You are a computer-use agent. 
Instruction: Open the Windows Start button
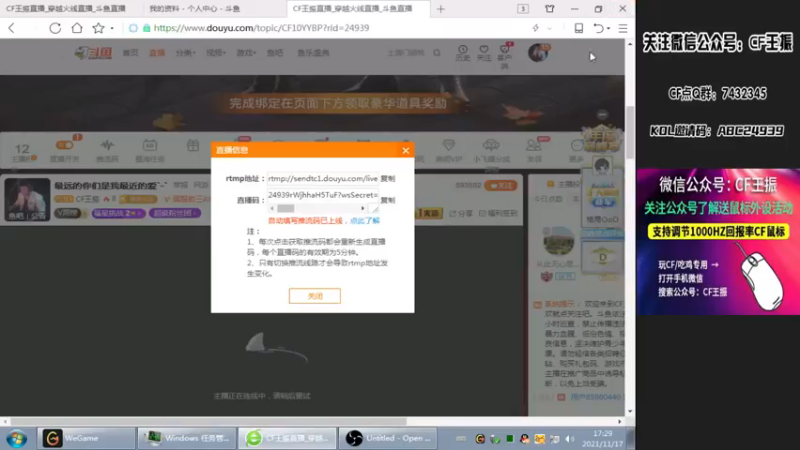[x=17, y=438]
